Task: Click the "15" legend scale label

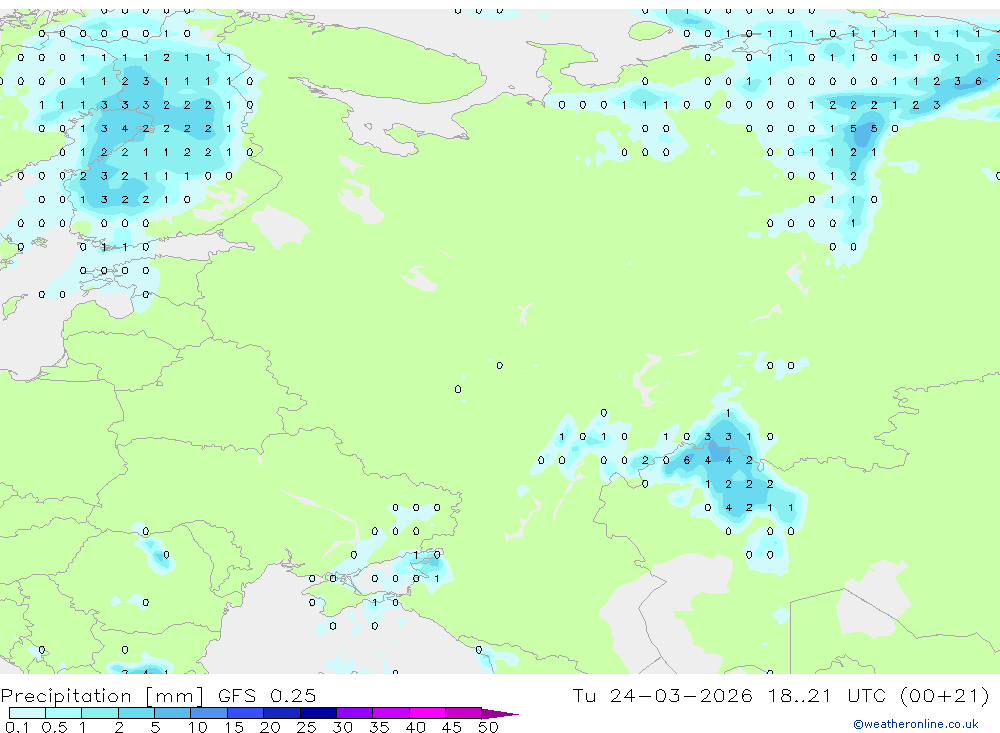Action: [234, 727]
